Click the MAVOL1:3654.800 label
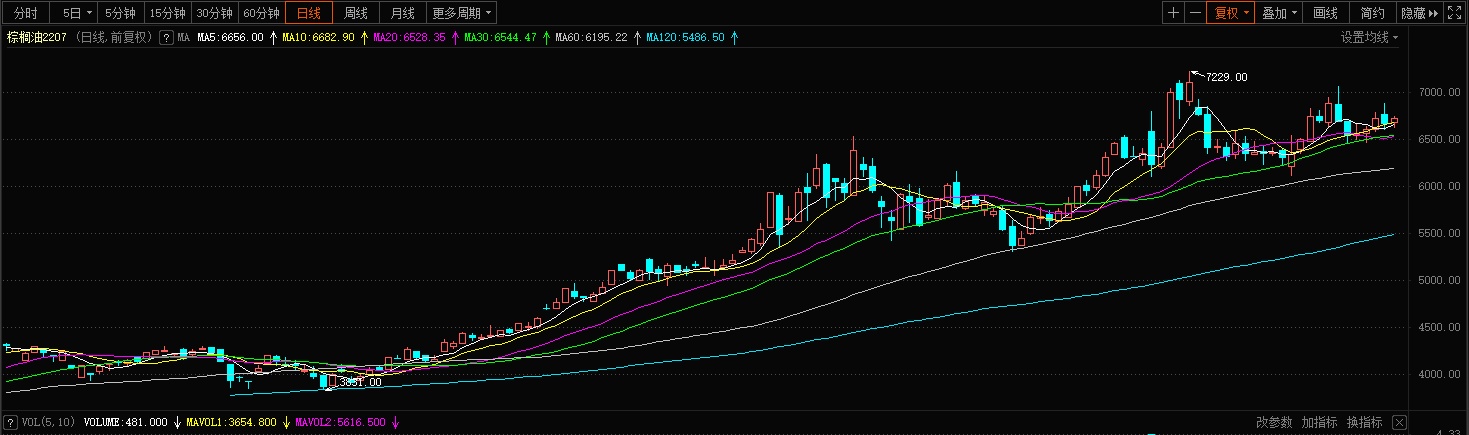Image resolution: width=1469 pixels, height=435 pixels. coord(232,422)
